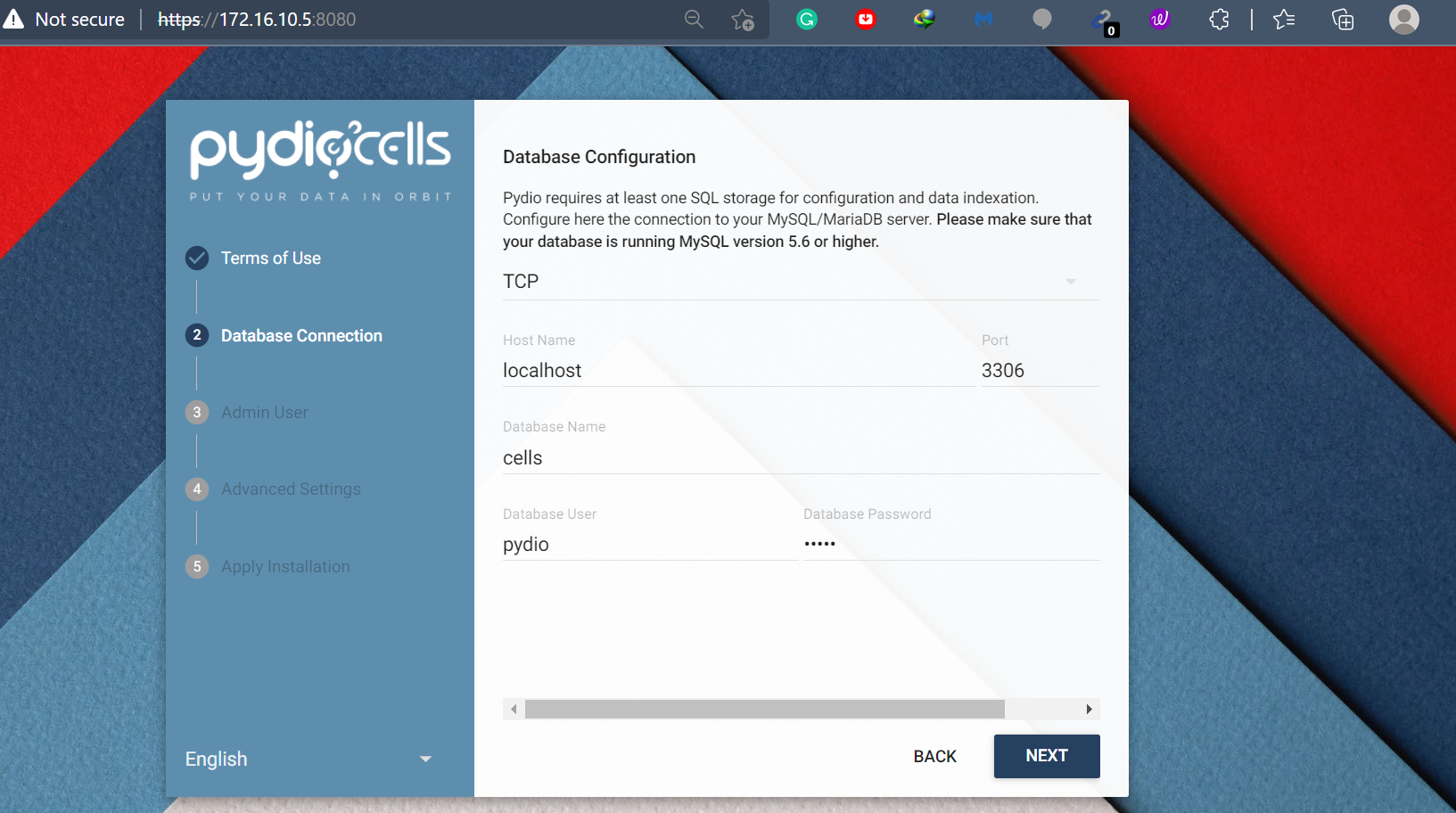Viewport: 1456px width, 813px height.
Task: Click the Host Name field with localhost
Action: click(x=739, y=371)
